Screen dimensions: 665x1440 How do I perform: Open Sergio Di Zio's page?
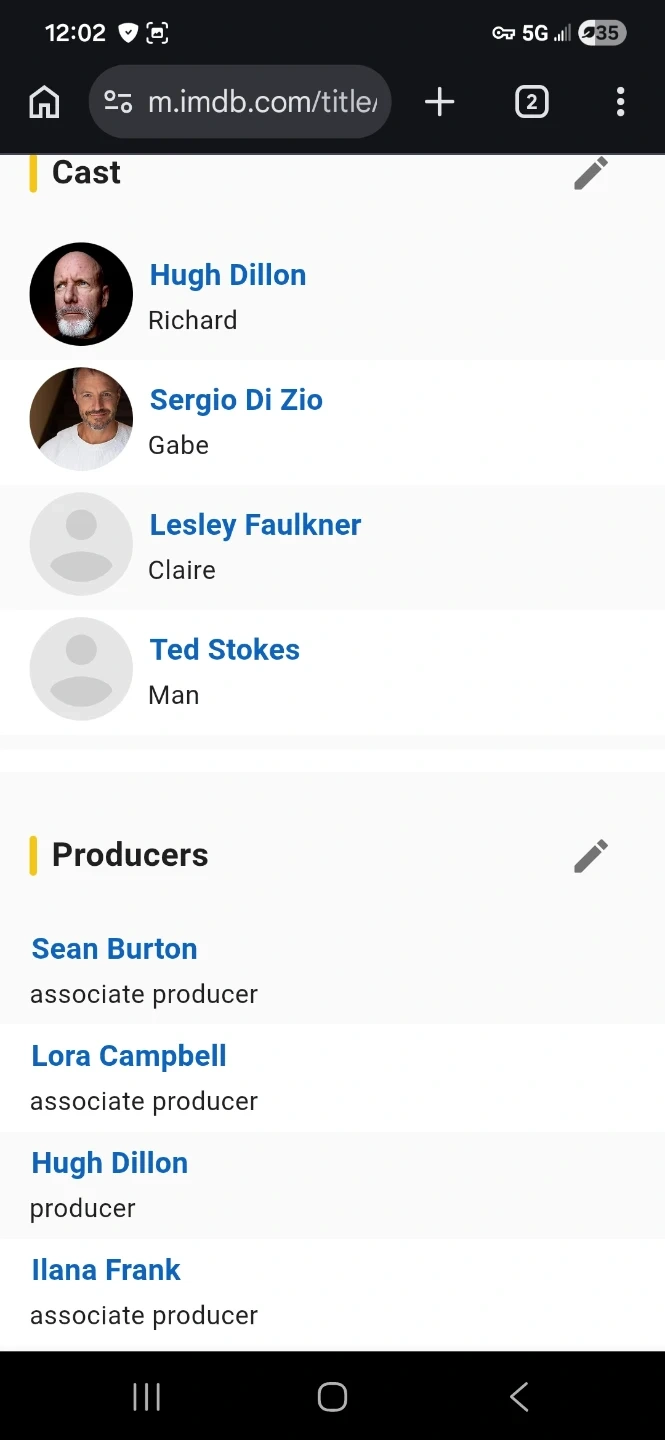point(236,400)
